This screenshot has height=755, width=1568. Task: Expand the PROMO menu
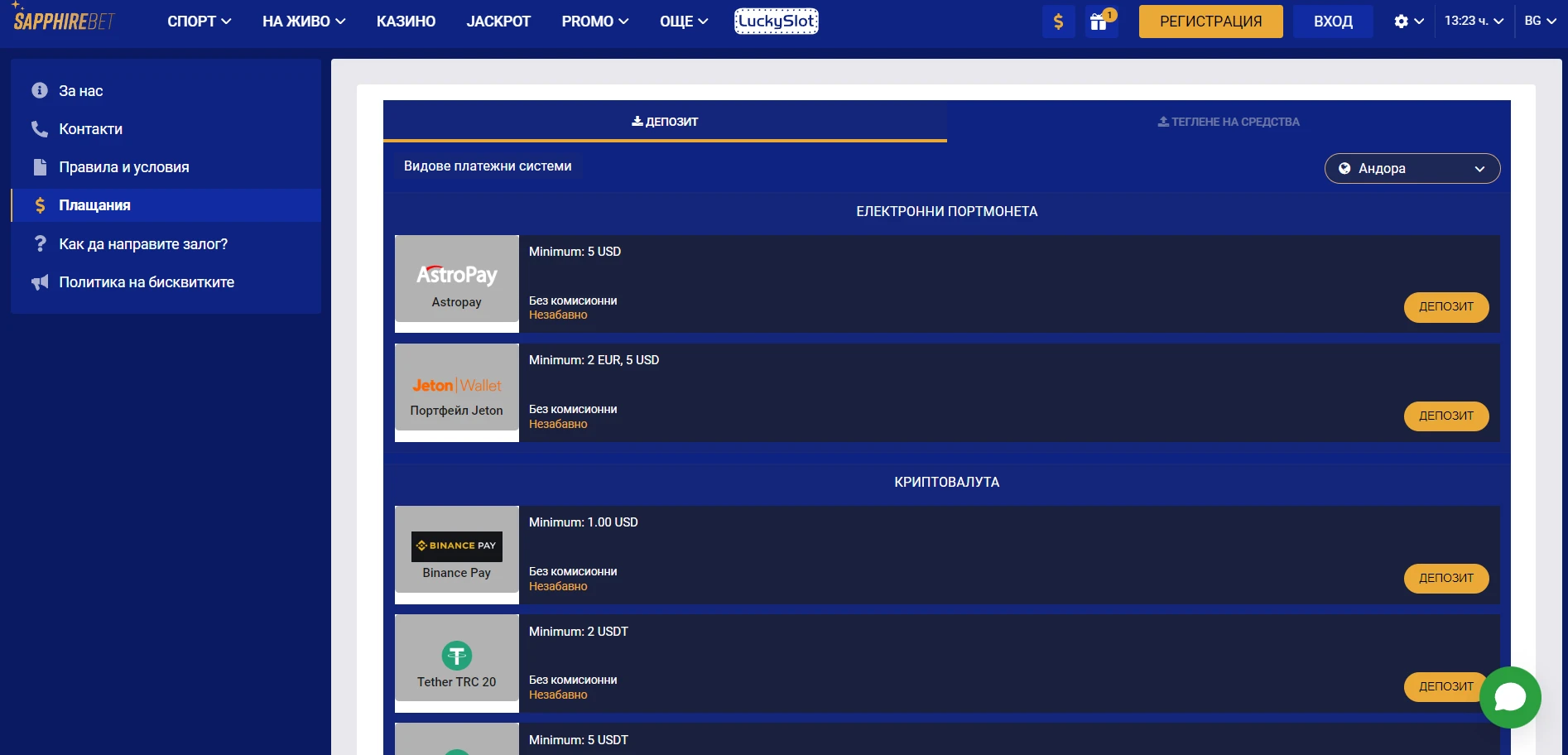pos(595,22)
